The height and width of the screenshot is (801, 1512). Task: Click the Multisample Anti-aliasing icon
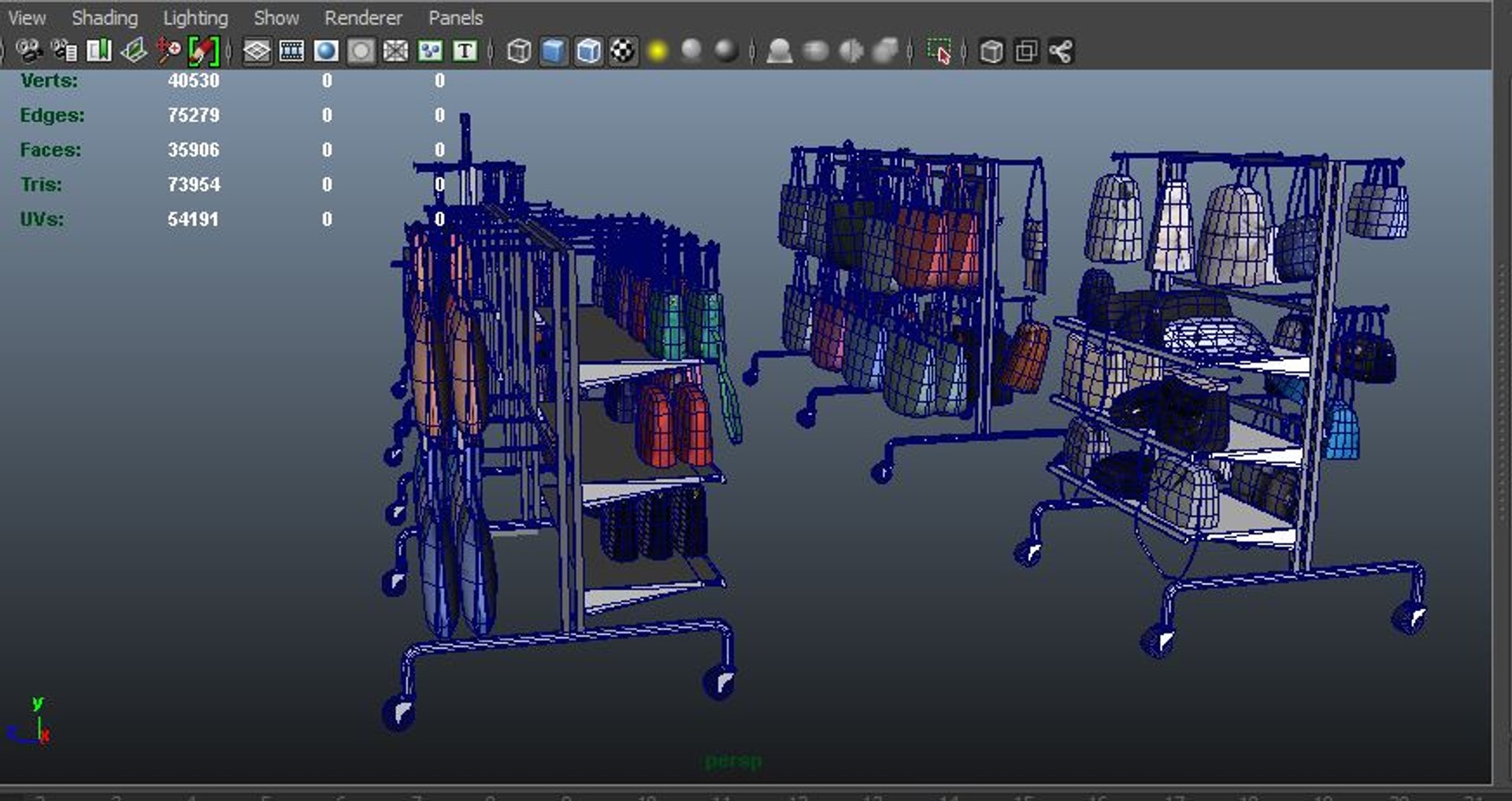pos(851,51)
